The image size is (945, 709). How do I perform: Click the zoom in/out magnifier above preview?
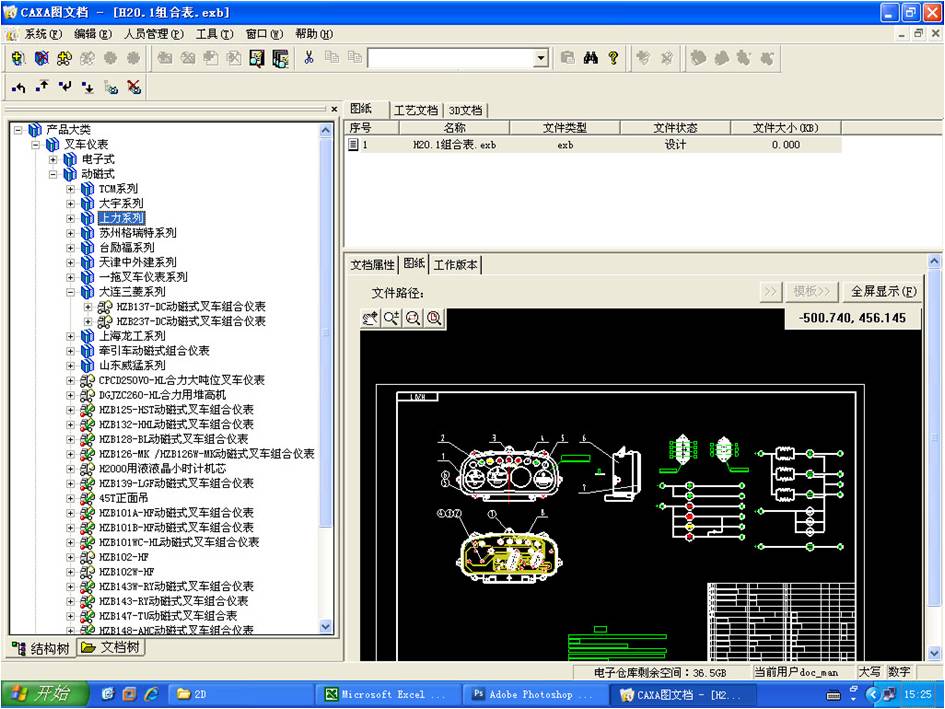click(x=391, y=318)
